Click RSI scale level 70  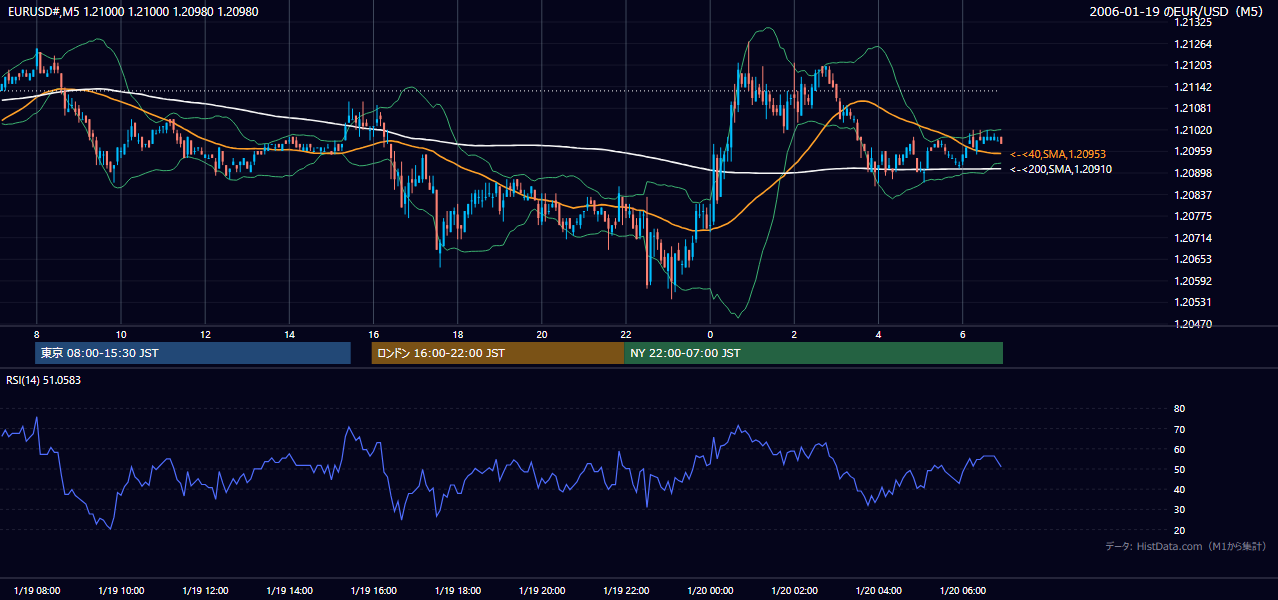(1179, 429)
